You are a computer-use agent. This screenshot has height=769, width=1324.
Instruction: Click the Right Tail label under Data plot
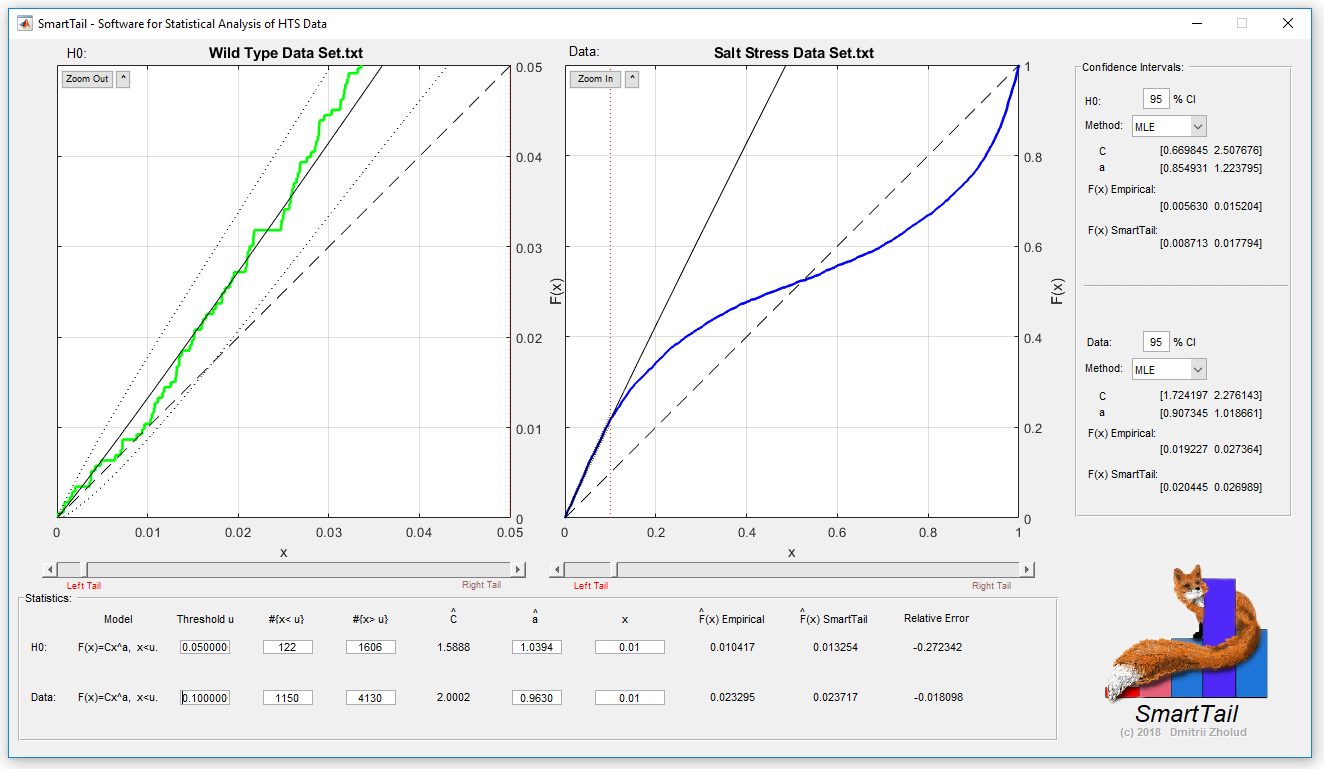(x=991, y=586)
